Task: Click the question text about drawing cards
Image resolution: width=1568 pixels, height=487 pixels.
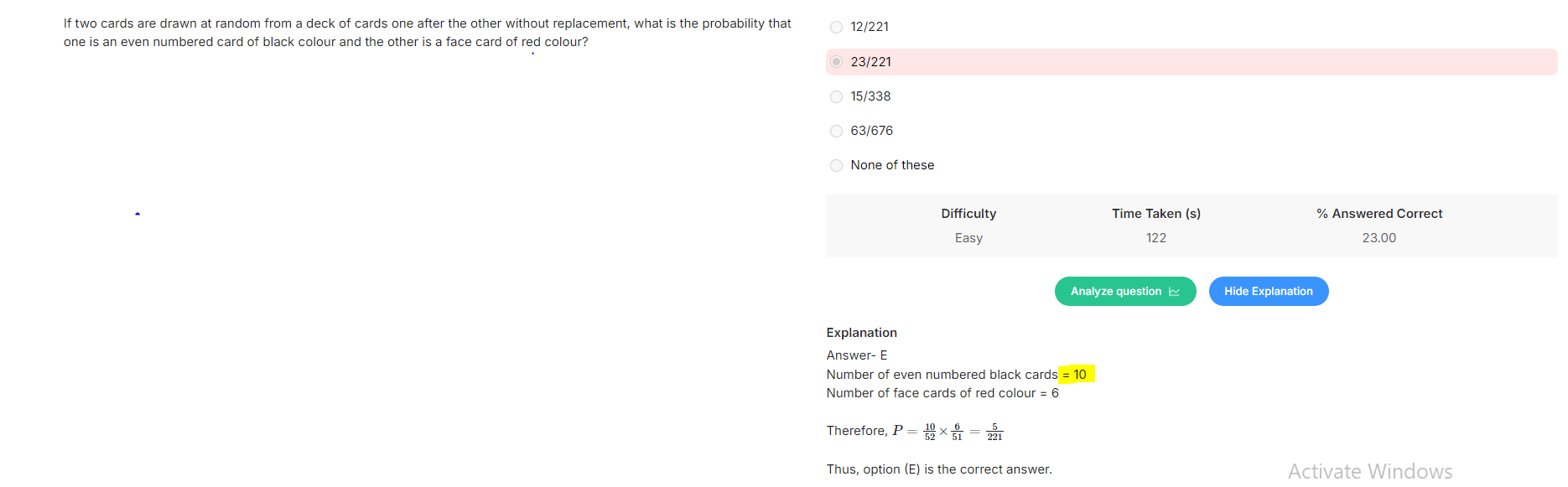Action: pos(427,33)
